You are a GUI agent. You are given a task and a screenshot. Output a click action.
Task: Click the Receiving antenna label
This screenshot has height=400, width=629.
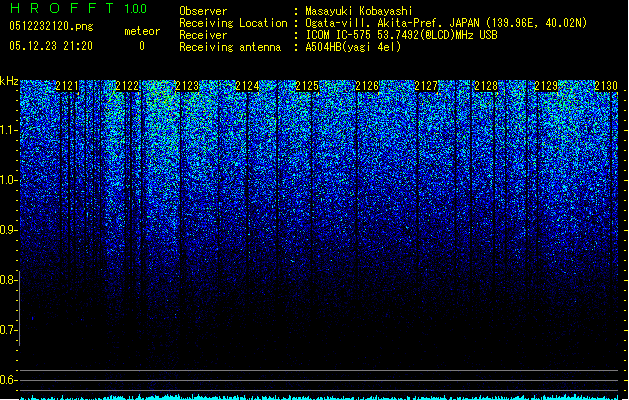[230, 47]
